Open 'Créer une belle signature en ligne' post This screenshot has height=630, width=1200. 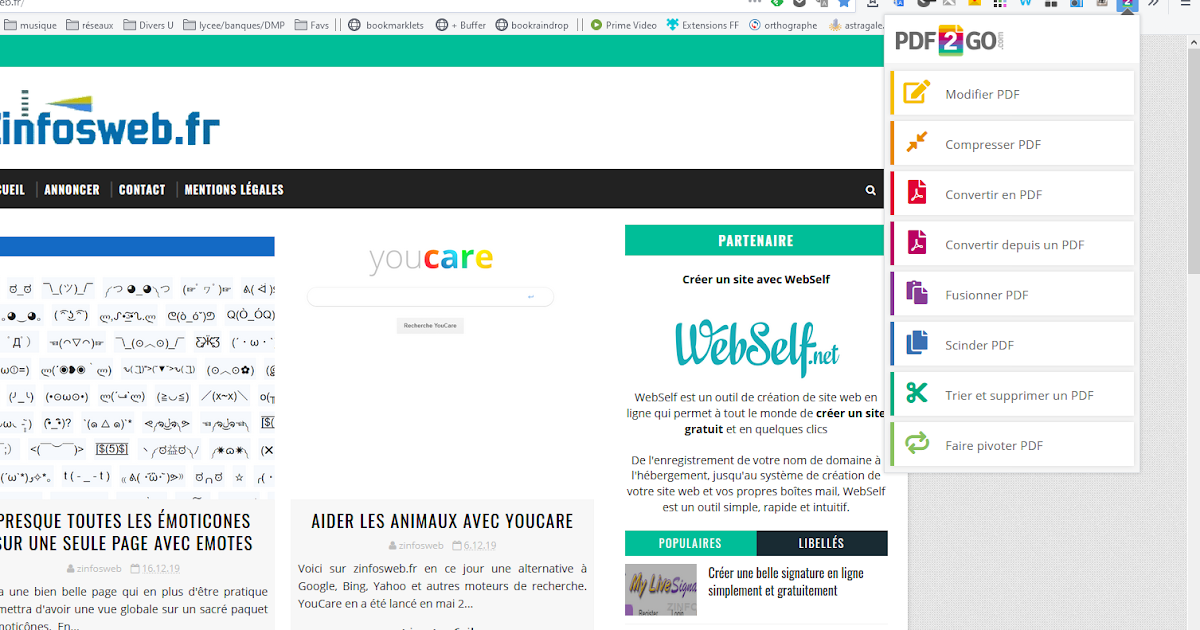[786, 581]
